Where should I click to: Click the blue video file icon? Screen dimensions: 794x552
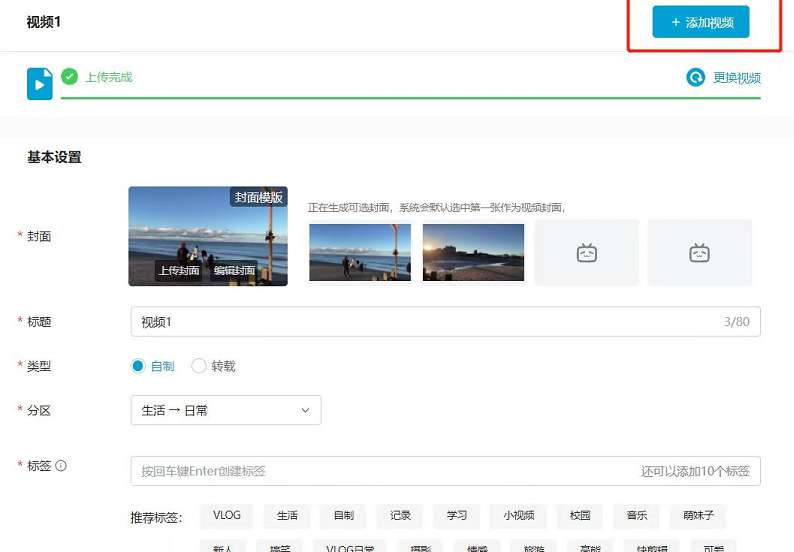(x=40, y=84)
